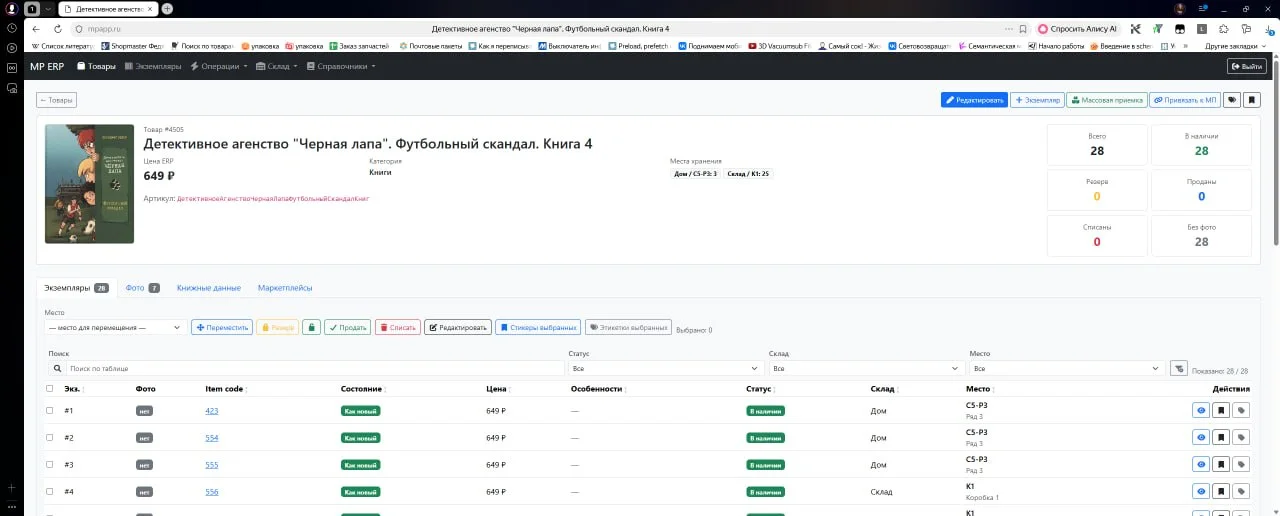The width and height of the screenshot is (1280, 516).
Task: Click the bookmark sticker icon in row #2
Action: tap(1221, 437)
